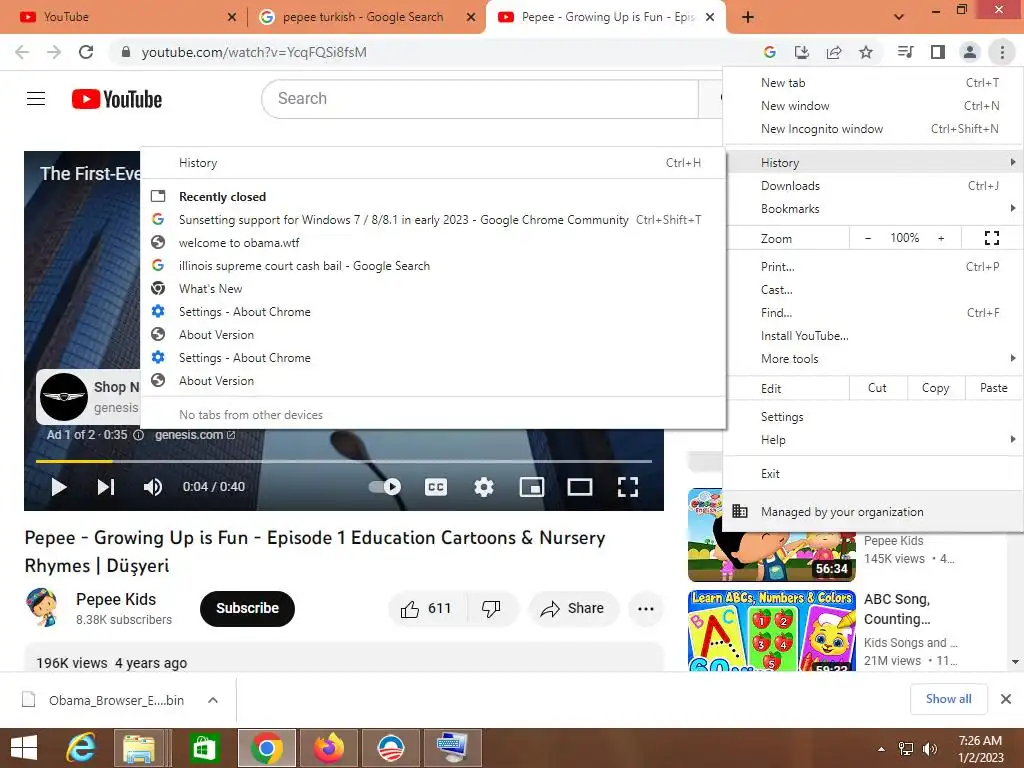
Task: Reopen Sunsetting support for Windows 7 page
Action: pyautogui.click(x=433, y=220)
